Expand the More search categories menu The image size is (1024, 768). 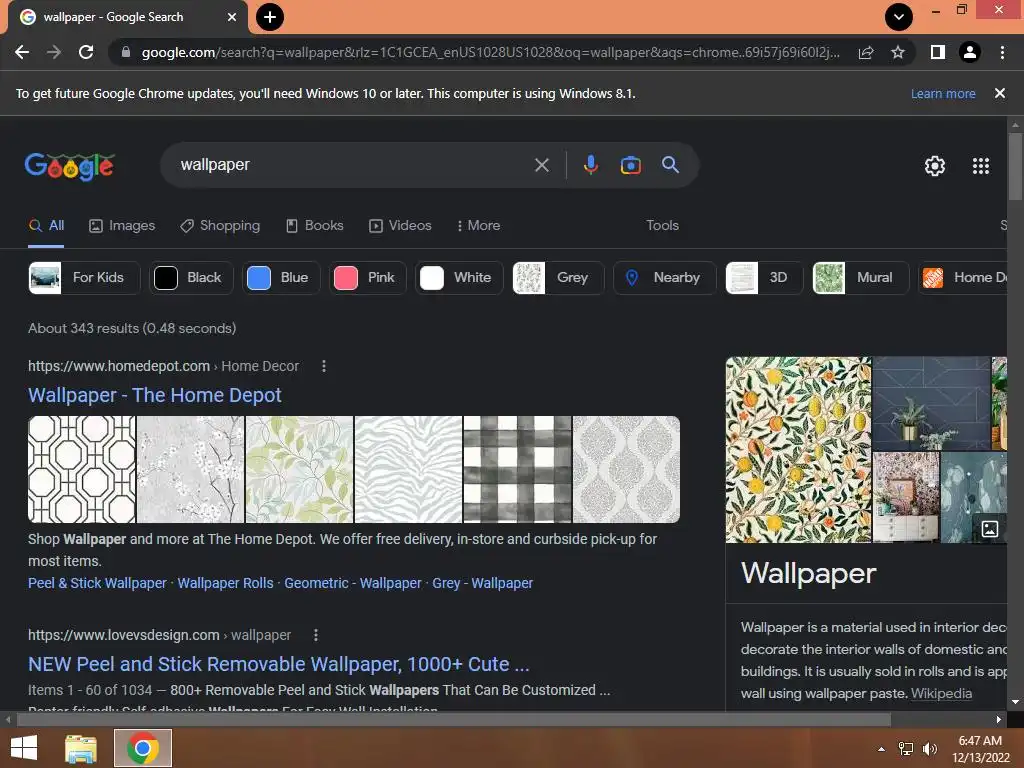coord(479,225)
